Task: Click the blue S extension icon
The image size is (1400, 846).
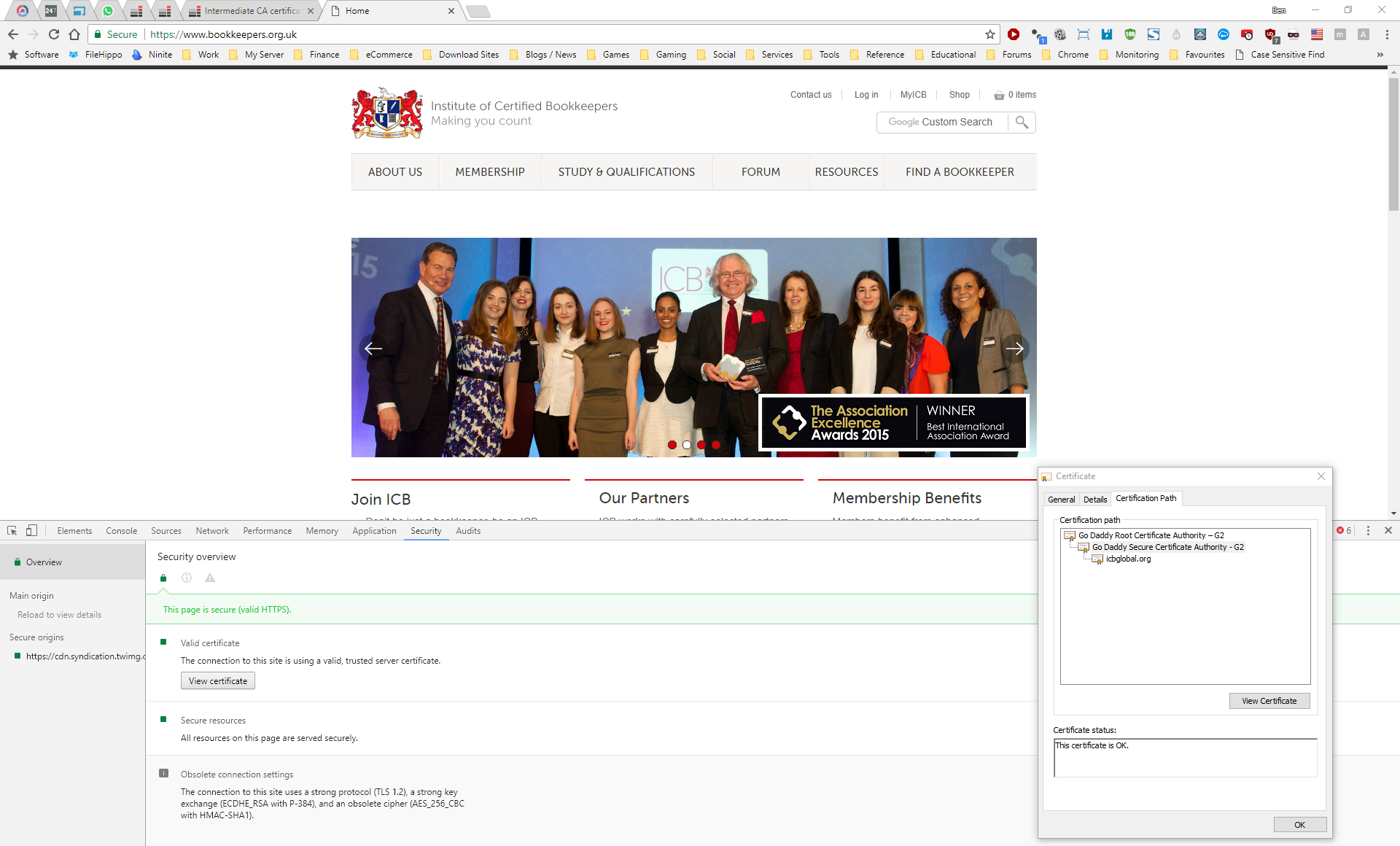Action: click(1154, 34)
